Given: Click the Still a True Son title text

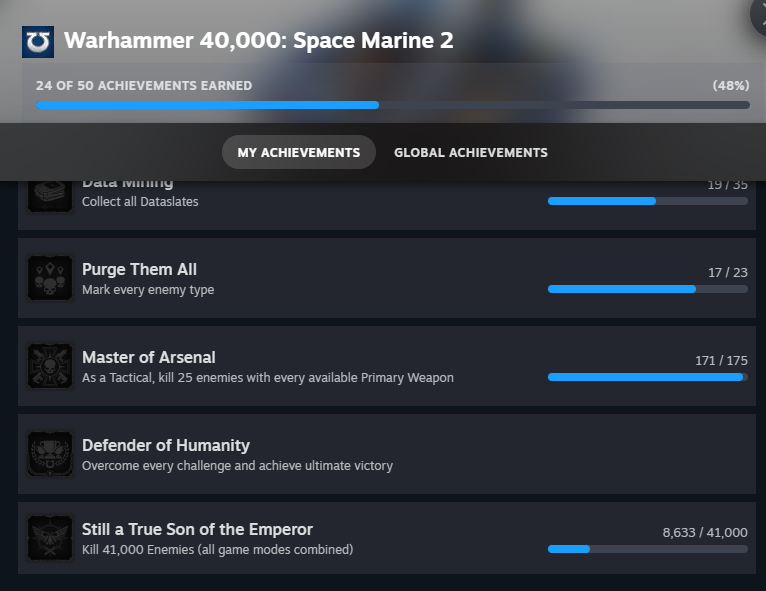Looking at the screenshot, I should [197, 529].
